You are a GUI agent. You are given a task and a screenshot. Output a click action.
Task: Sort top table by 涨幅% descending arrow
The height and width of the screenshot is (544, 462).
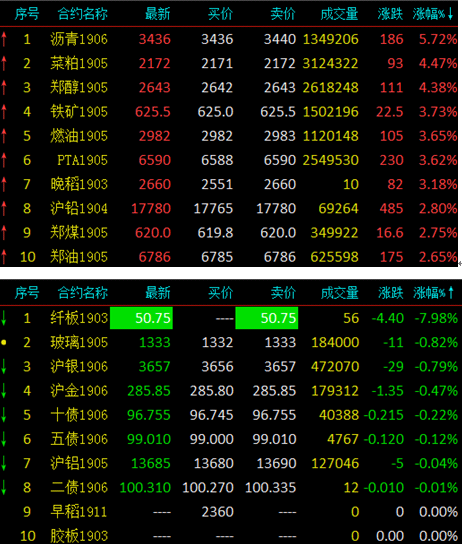pos(450,14)
